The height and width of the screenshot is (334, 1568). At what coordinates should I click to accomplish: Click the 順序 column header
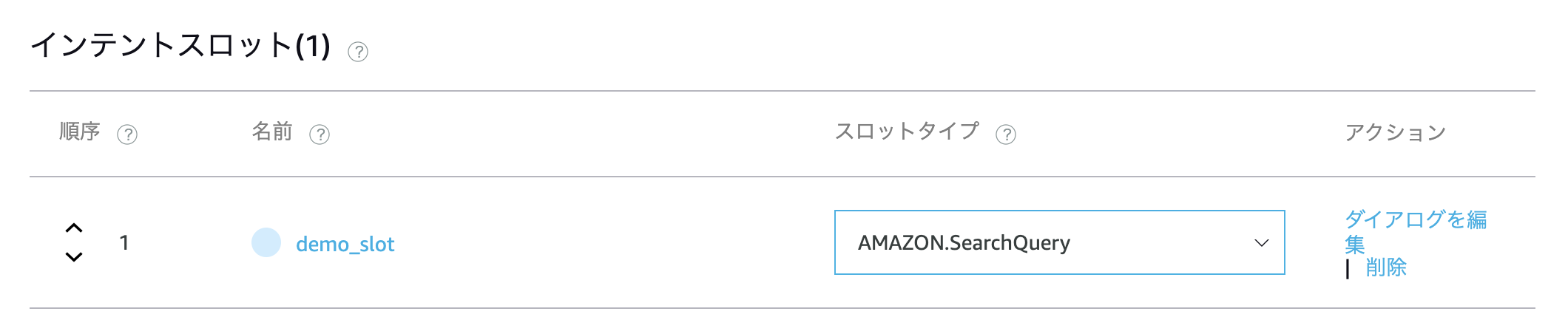(x=80, y=132)
